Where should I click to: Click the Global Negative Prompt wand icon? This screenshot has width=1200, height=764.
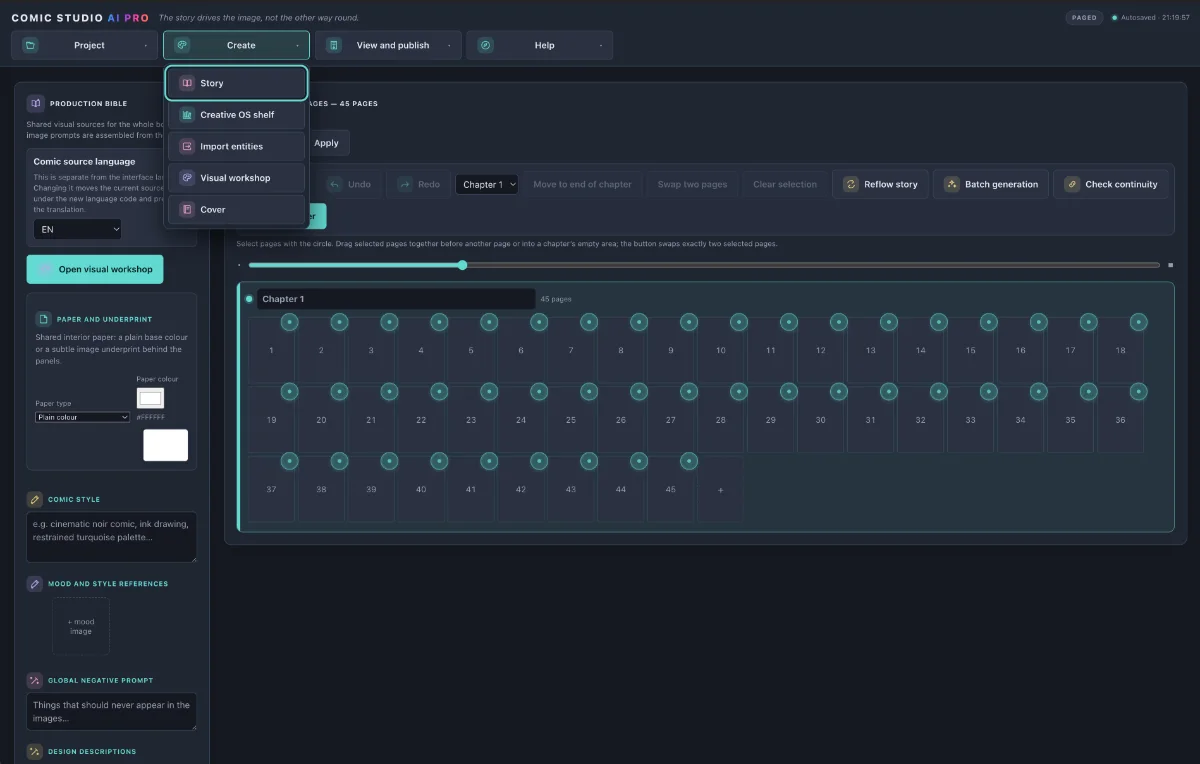(x=35, y=680)
